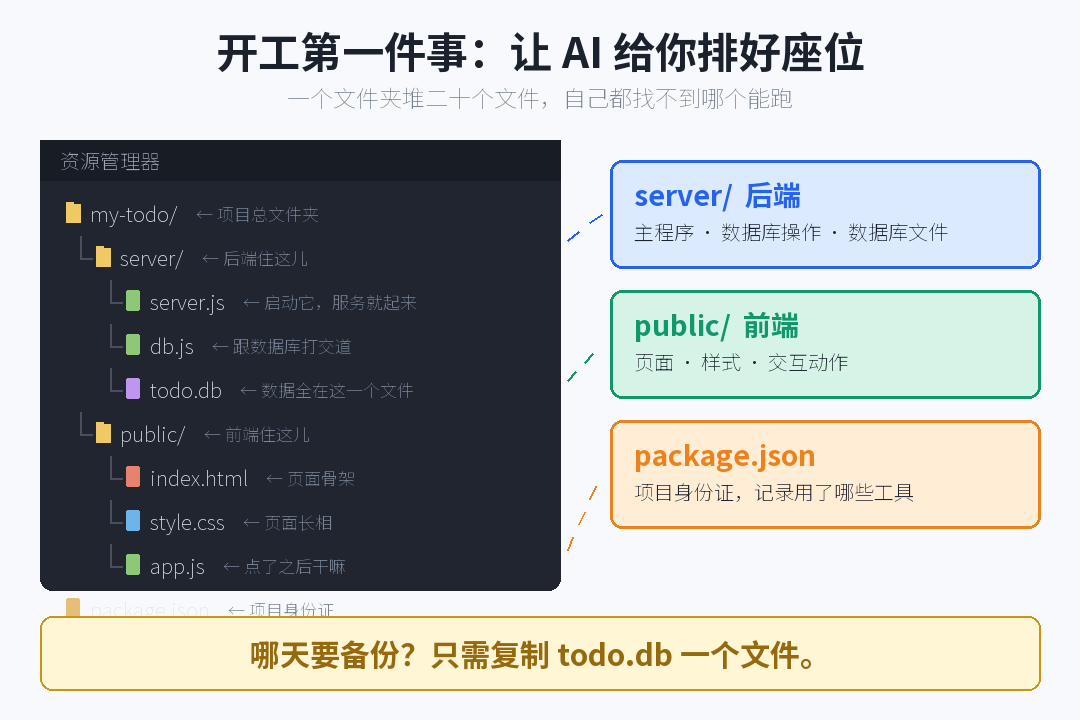
Task: Open the index.html file name
Action: tap(198, 478)
